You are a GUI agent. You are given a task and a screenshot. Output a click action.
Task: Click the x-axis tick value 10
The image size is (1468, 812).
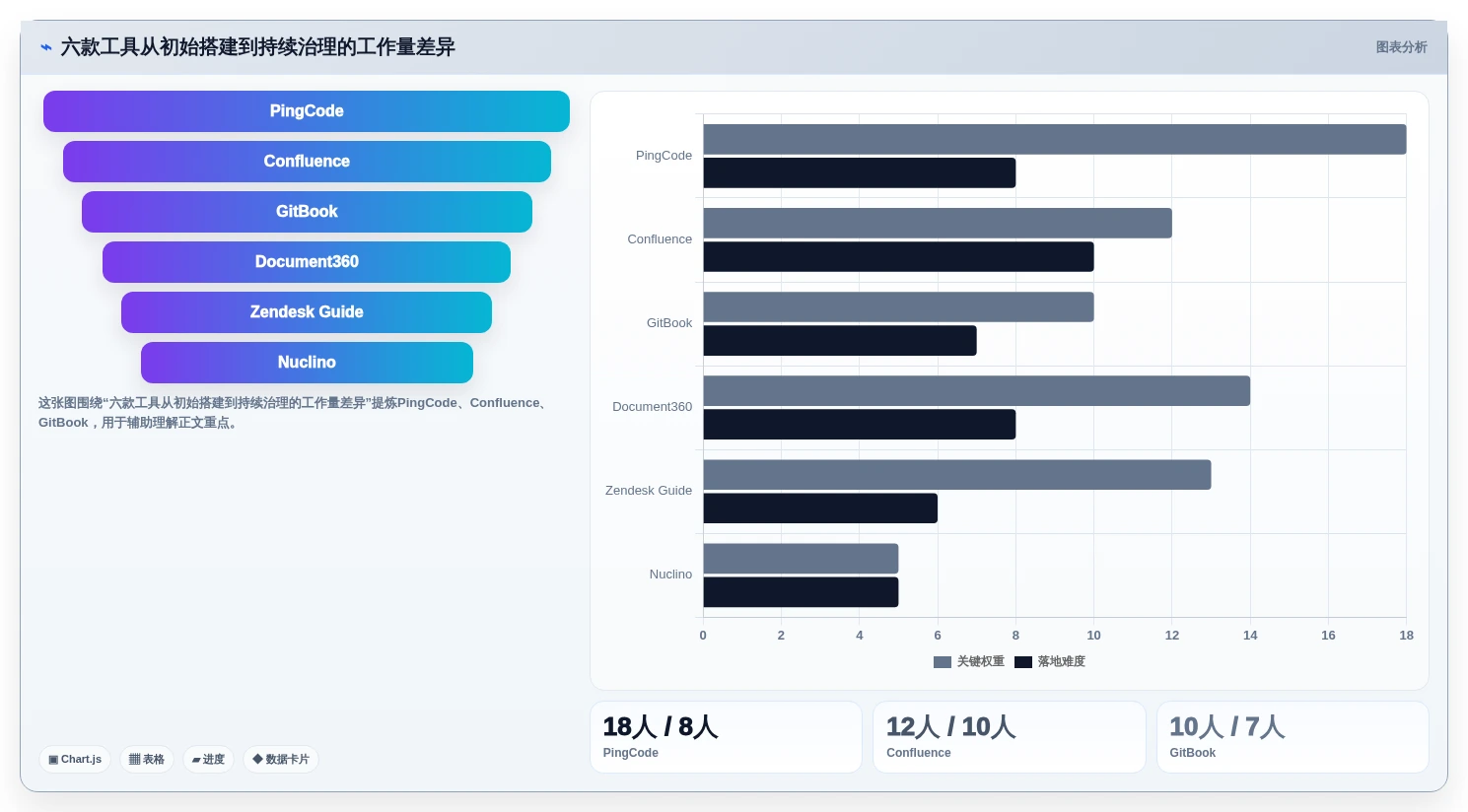[x=1093, y=636]
